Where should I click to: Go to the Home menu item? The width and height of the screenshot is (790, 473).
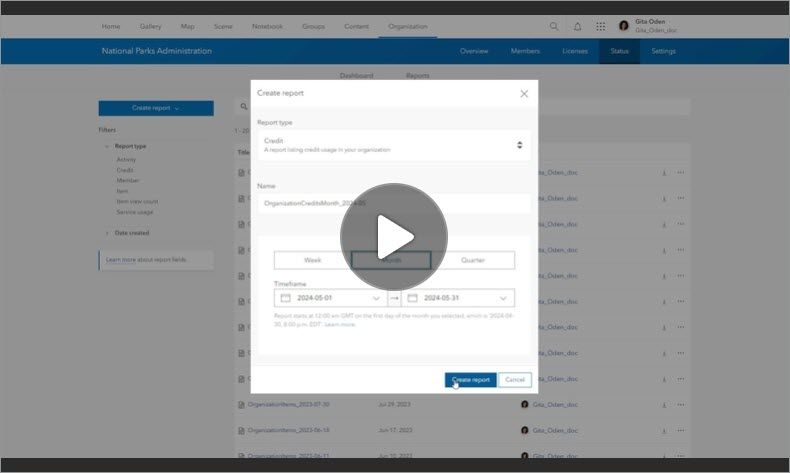tap(111, 26)
